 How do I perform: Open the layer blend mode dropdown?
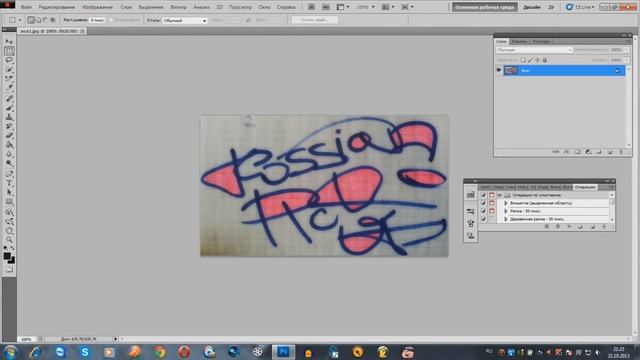[534, 50]
